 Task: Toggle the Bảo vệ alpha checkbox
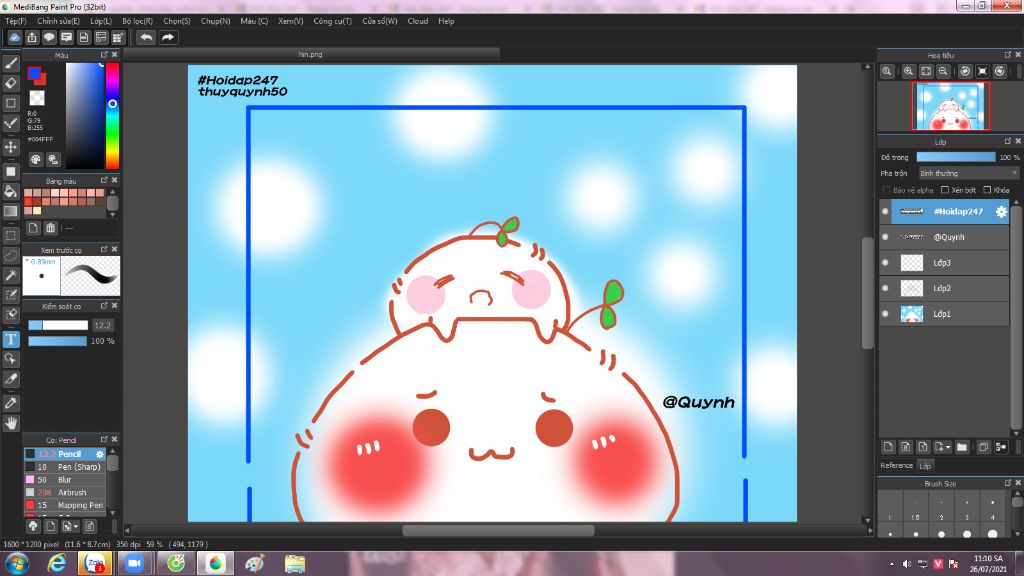coord(886,190)
